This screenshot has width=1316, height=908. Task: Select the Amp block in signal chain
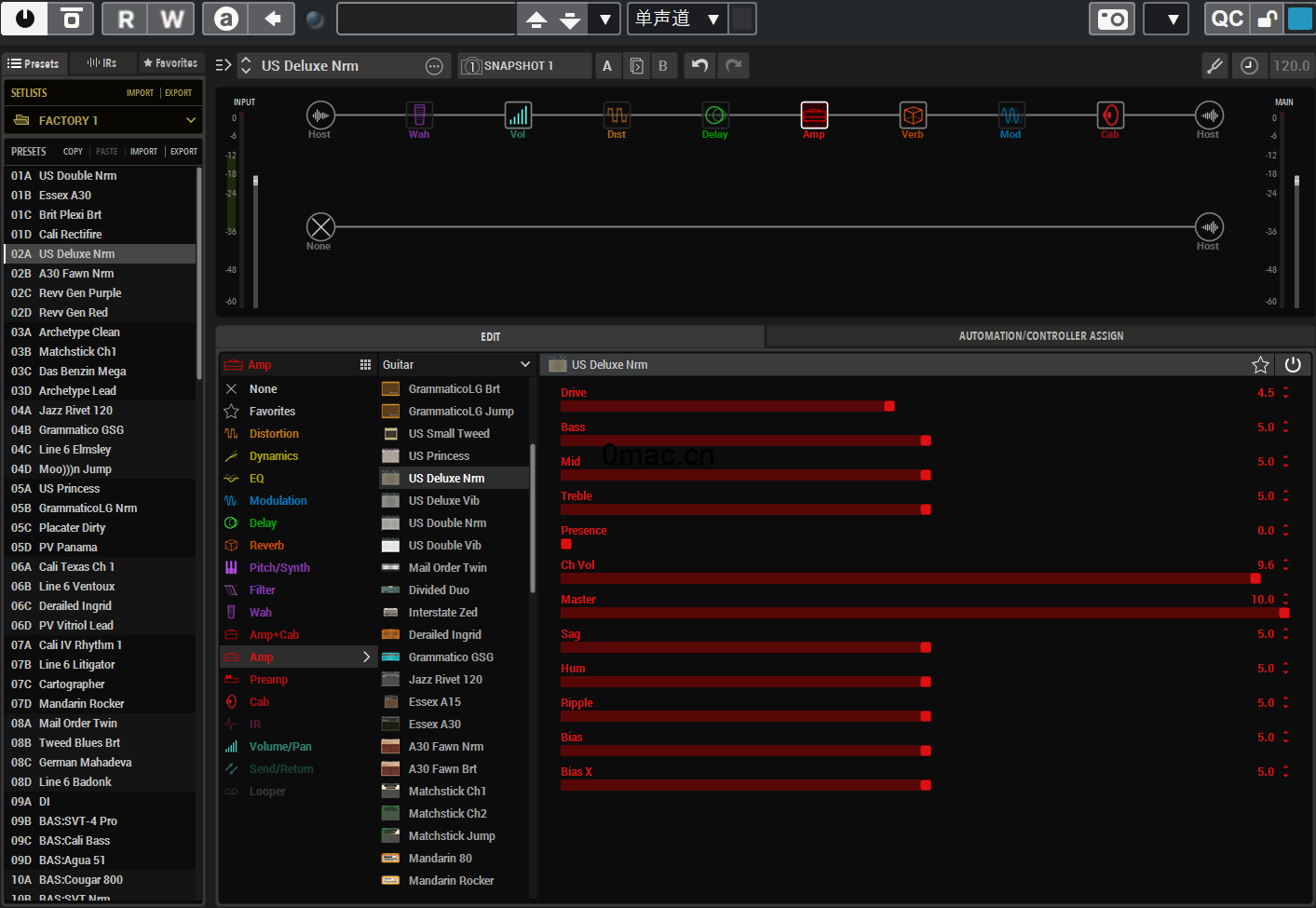[x=814, y=115]
